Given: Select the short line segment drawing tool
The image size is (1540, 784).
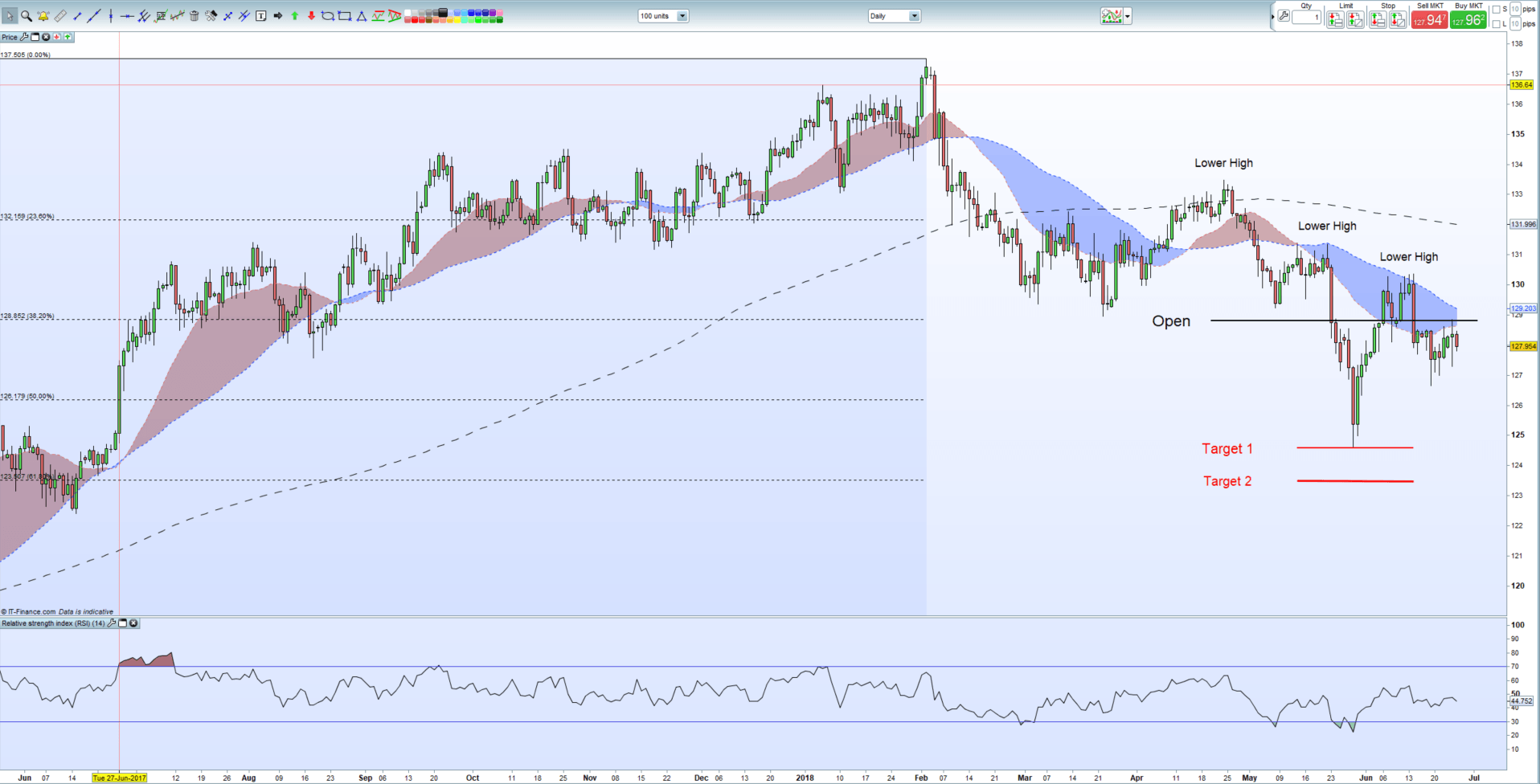Looking at the screenshot, I should tap(77, 16).
